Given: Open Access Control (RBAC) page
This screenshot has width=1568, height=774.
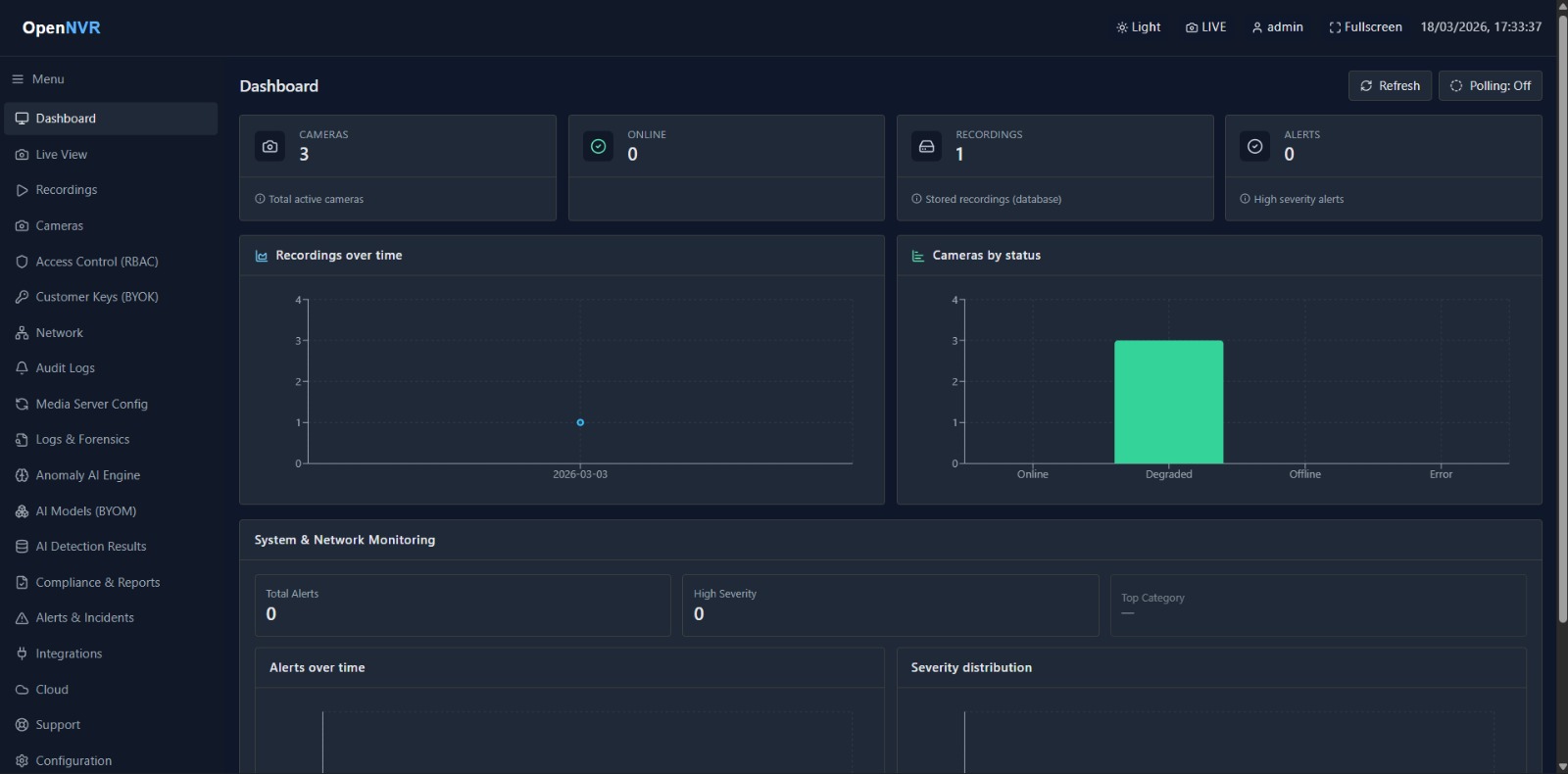Looking at the screenshot, I should point(111,262).
